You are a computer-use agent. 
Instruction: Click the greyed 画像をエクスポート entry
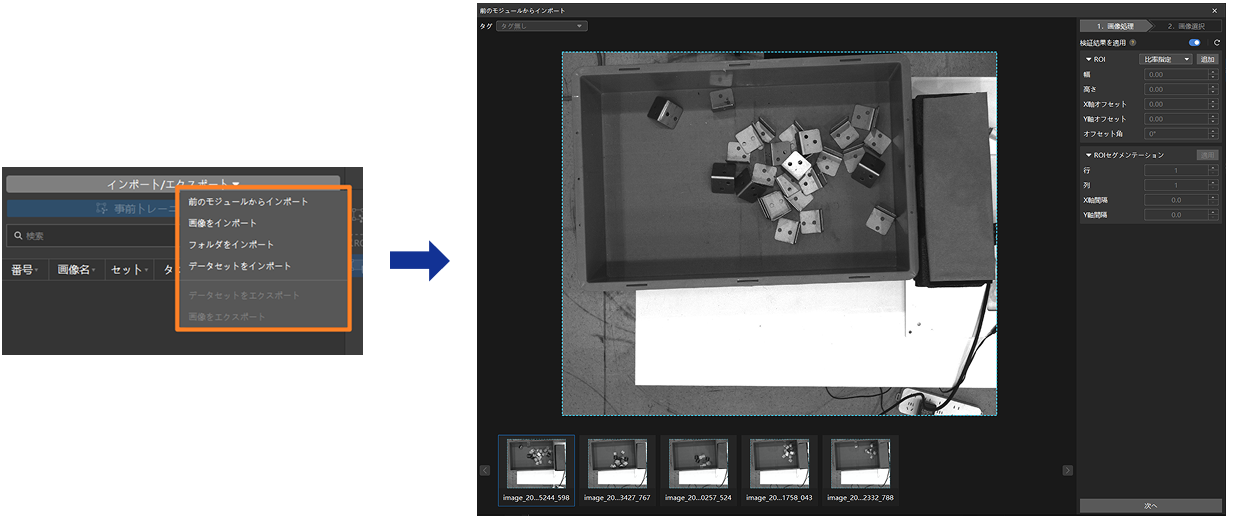tap(227, 316)
